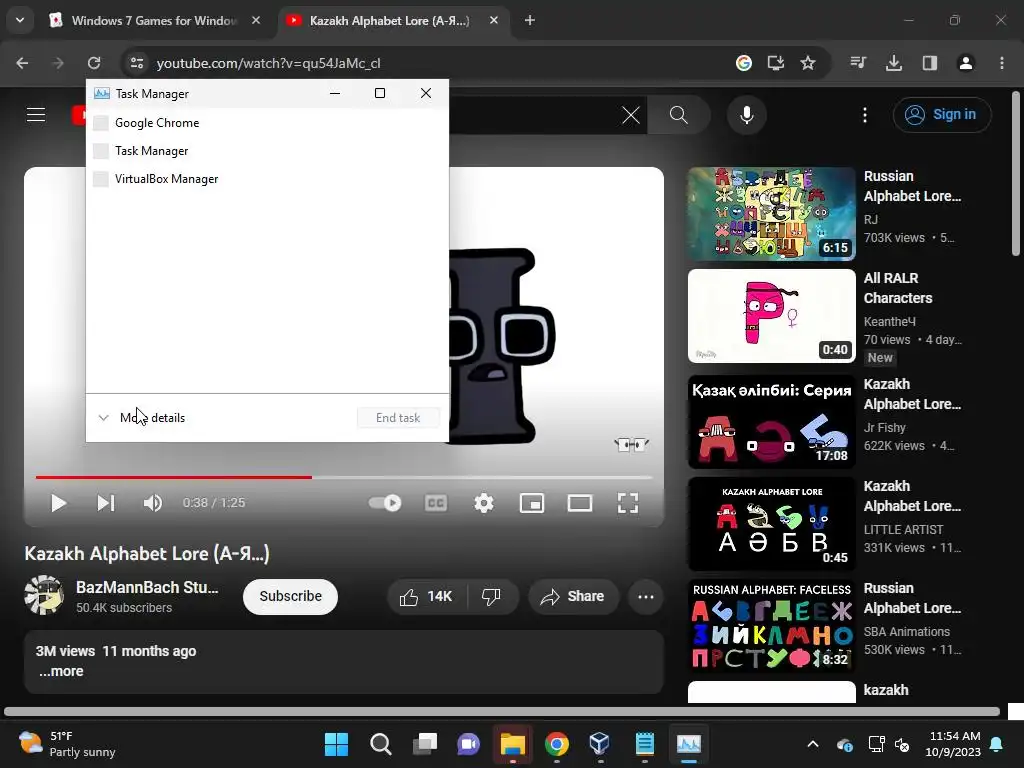Viewport: 1024px width, 768px height.
Task: Select Google Chrome in Task Manager list
Action: tap(267, 123)
